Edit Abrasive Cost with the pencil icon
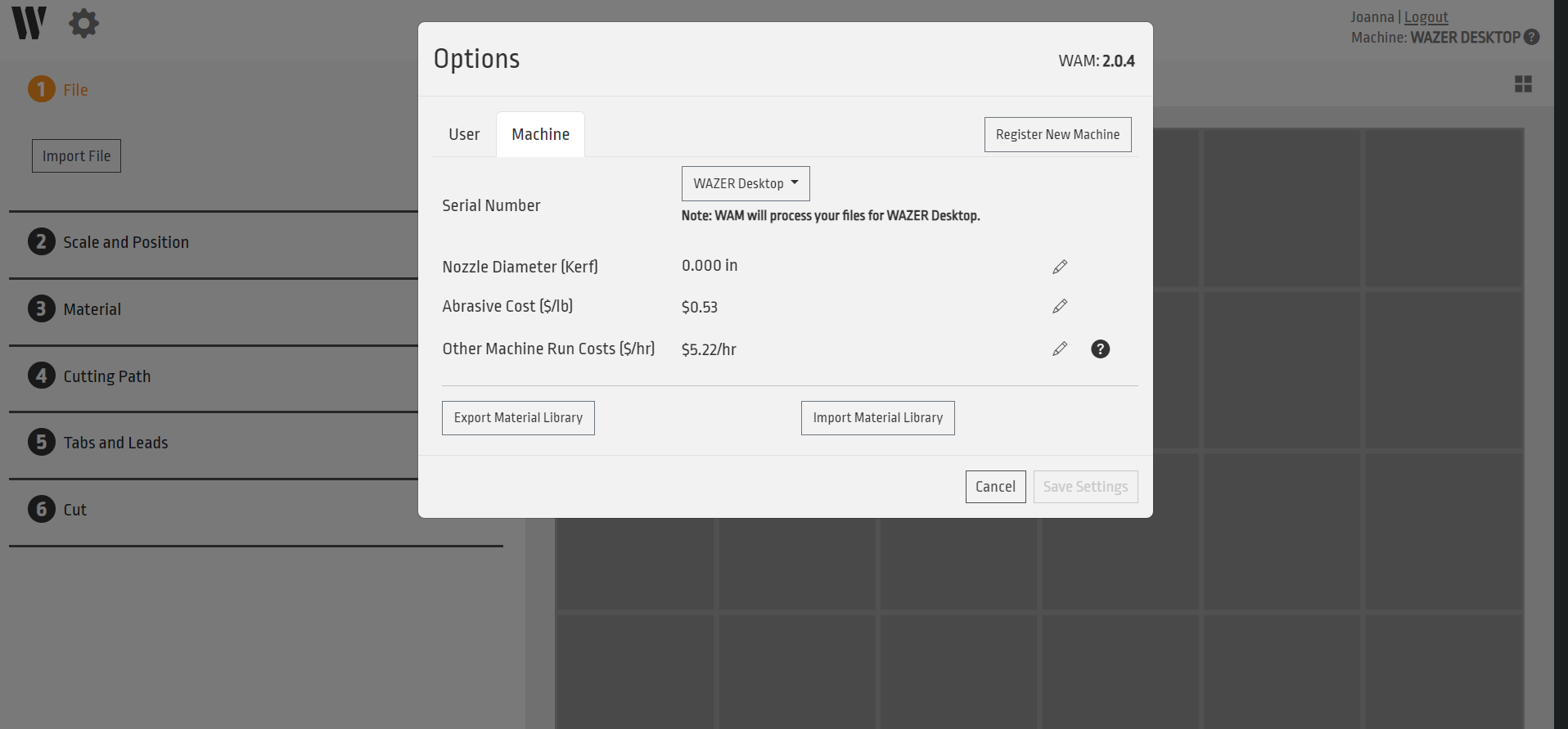1568x729 pixels. coord(1060,306)
